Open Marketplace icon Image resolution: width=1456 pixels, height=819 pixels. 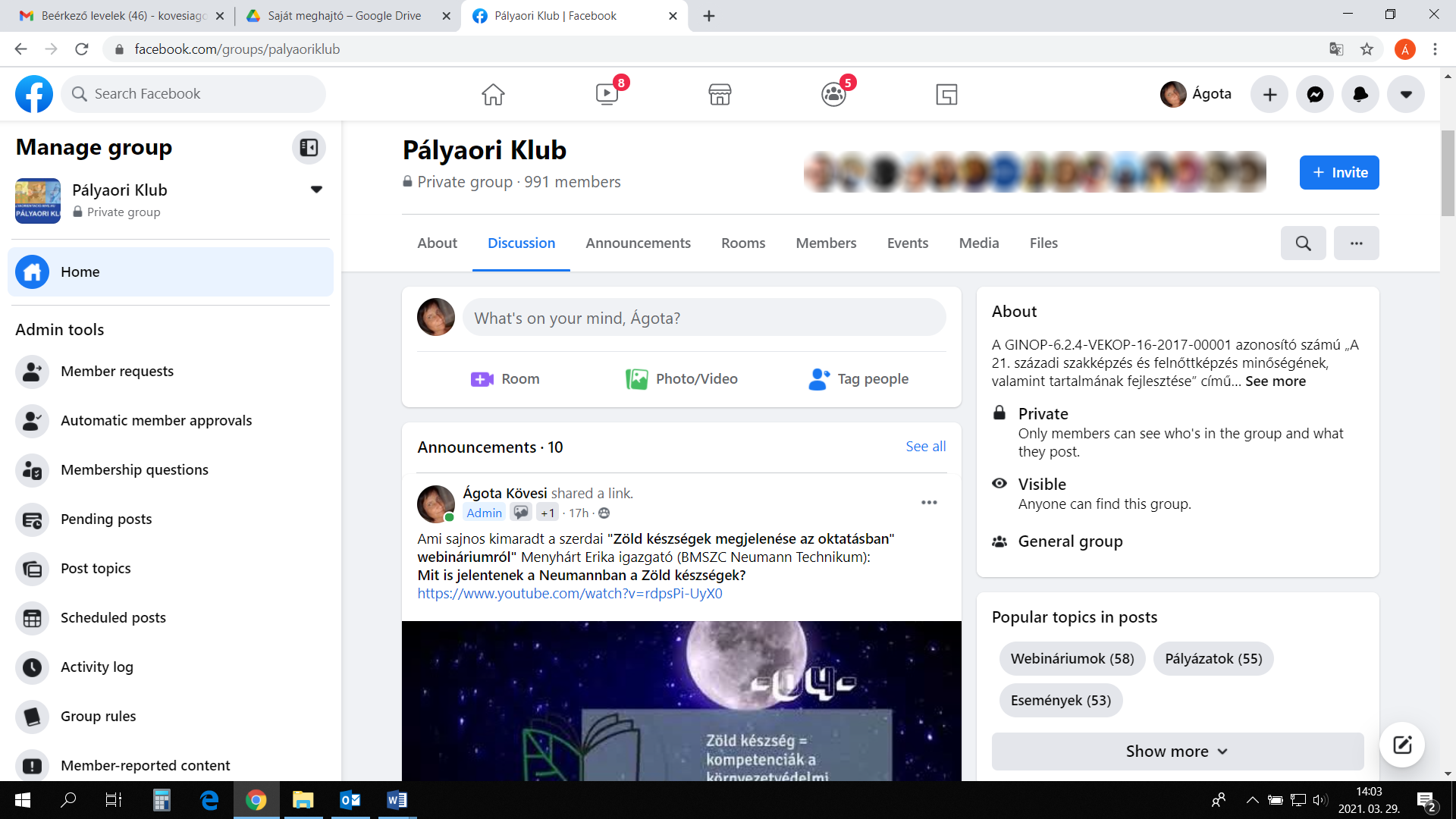click(720, 94)
